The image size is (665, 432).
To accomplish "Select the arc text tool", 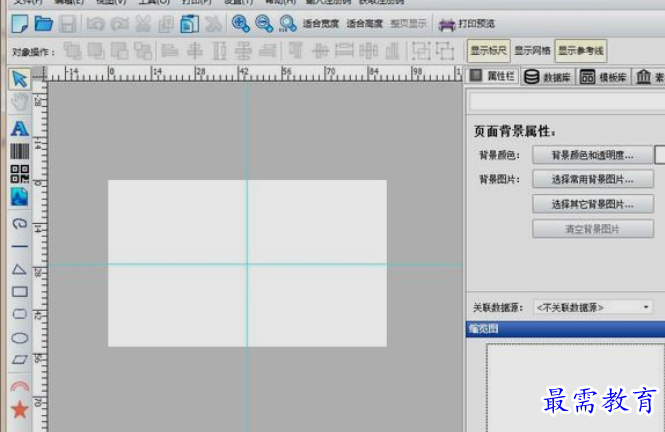I will (20, 386).
